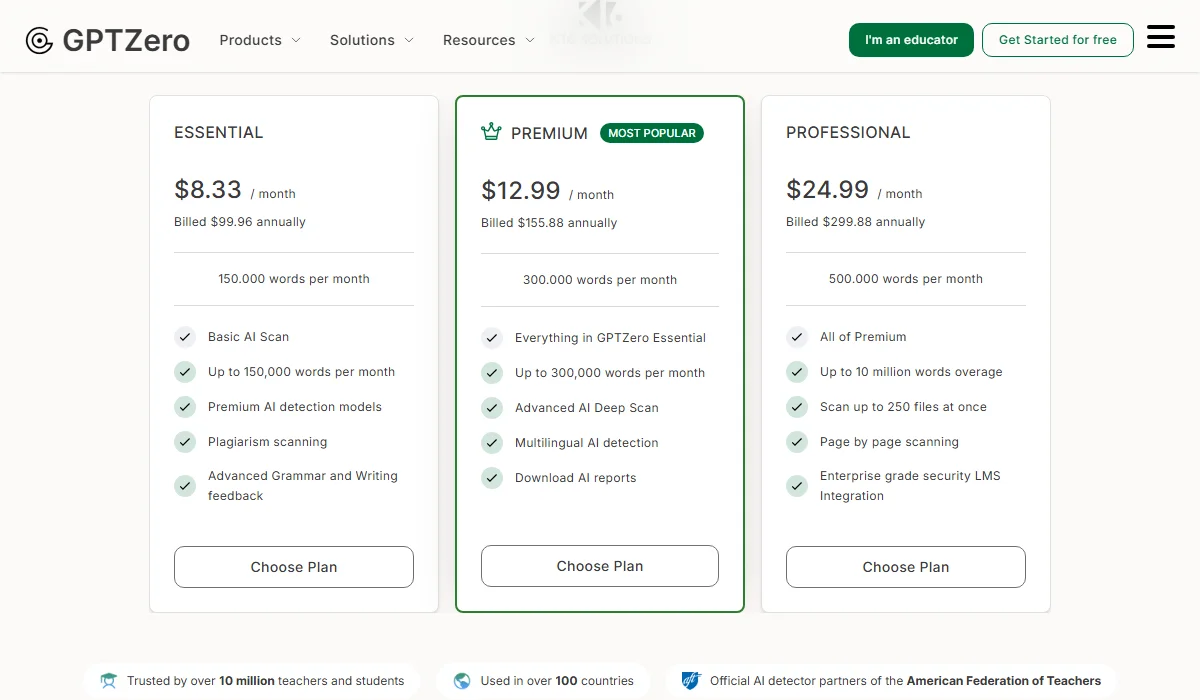Click the checkmark beside Basic AI Scan
1200x700 pixels.
tap(185, 337)
